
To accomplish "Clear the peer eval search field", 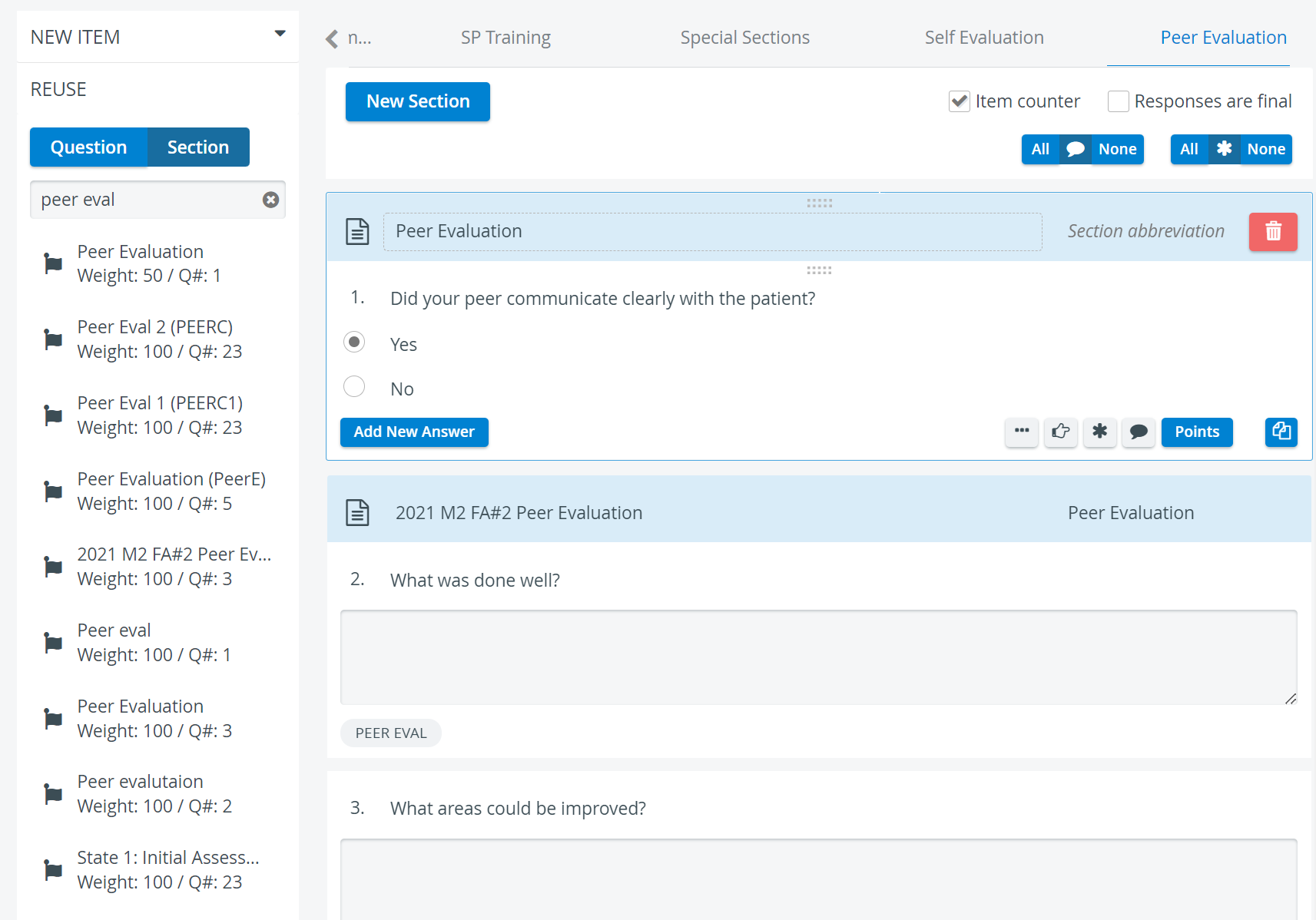I will tap(270, 200).
